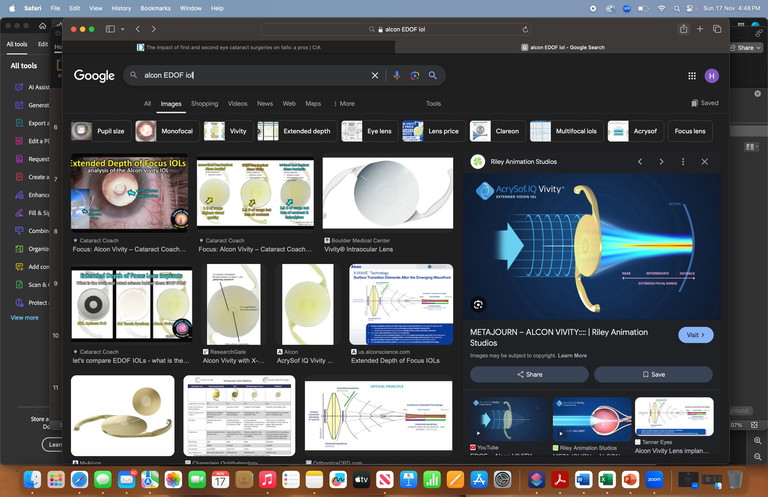The height and width of the screenshot is (497, 768).
Task: Open Finder from the Dock
Action: pos(32,479)
